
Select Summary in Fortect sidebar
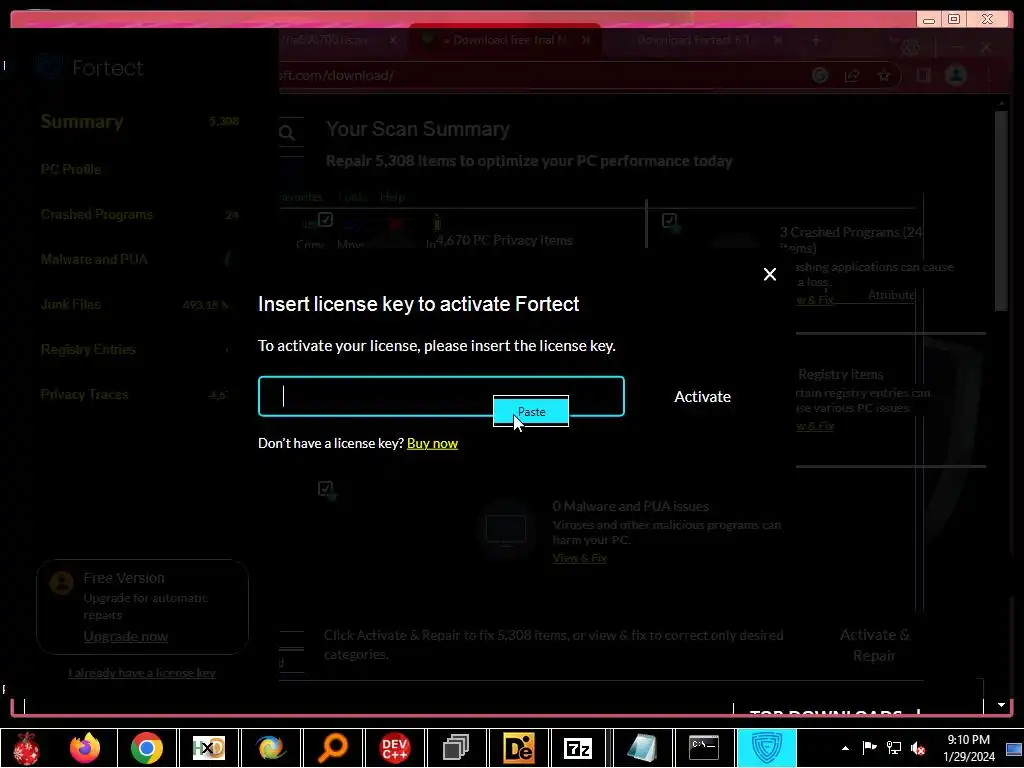pyautogui.click(x=82, y=121)
